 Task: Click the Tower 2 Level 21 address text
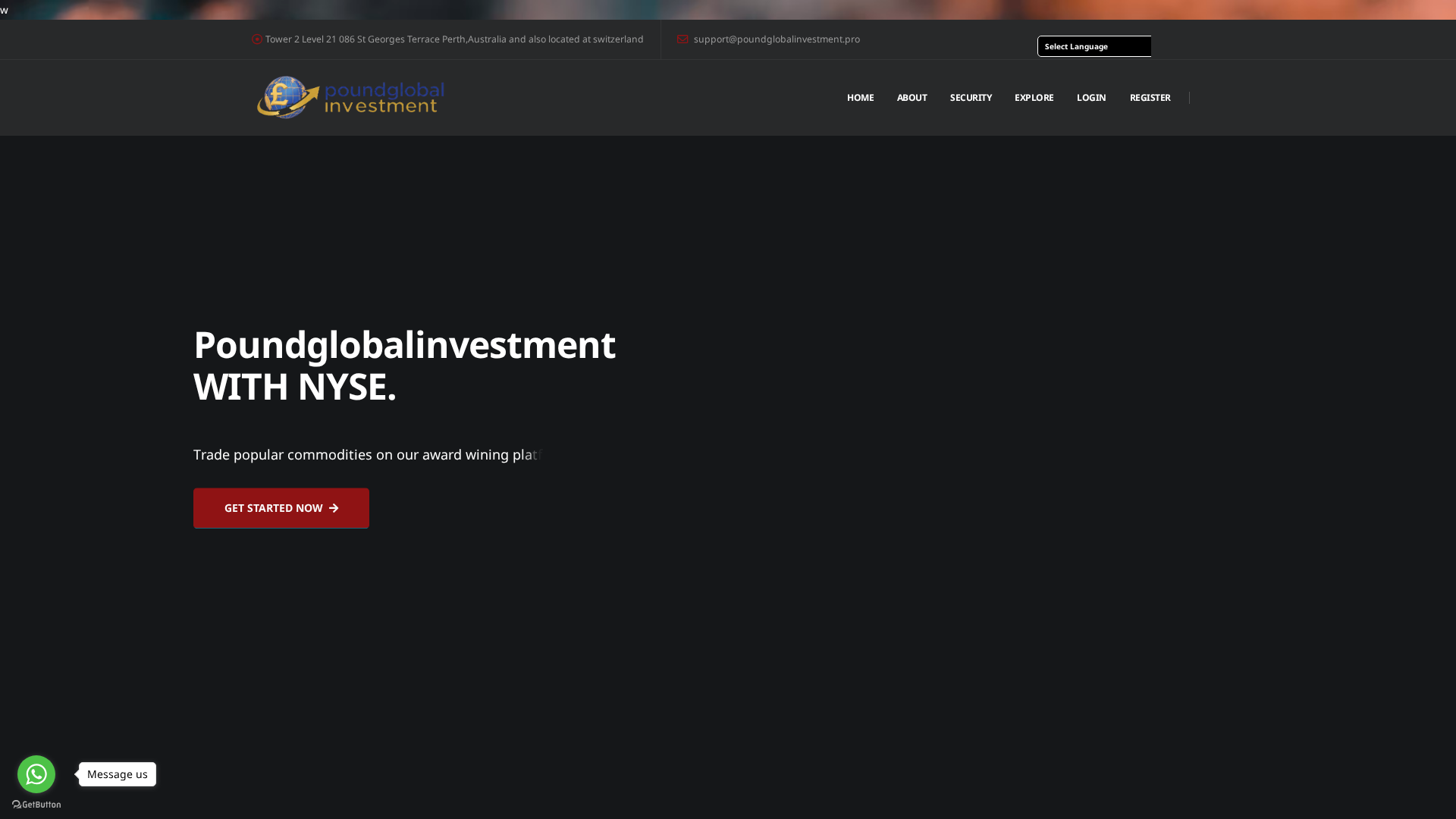point(454,39)
